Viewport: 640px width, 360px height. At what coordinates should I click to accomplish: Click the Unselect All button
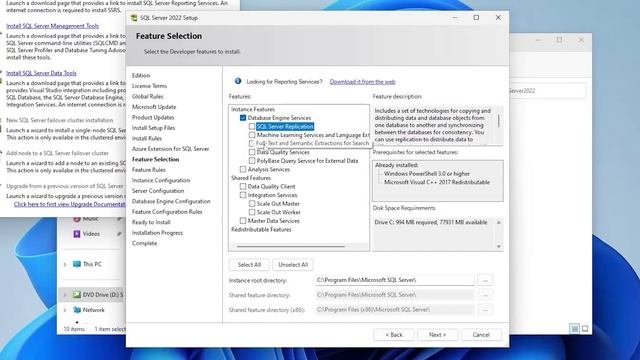point(293,264)
